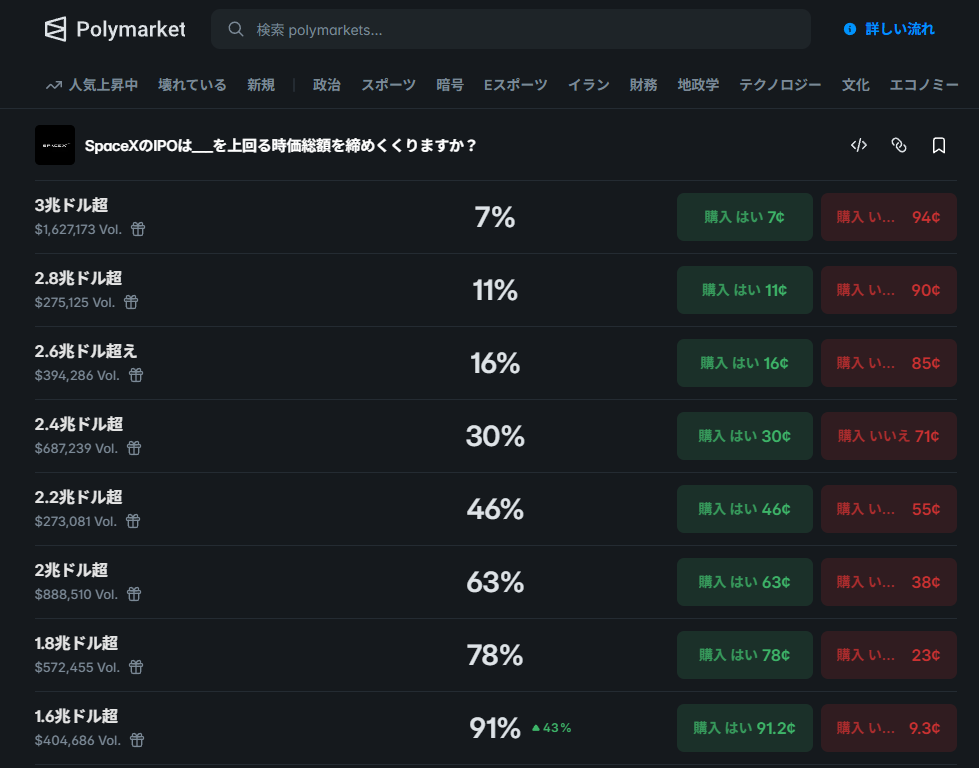This screenshot has height=768, width=979.
Task: Select the 2.4兆ドル超 outcome label
Action: tap(79, 425)
